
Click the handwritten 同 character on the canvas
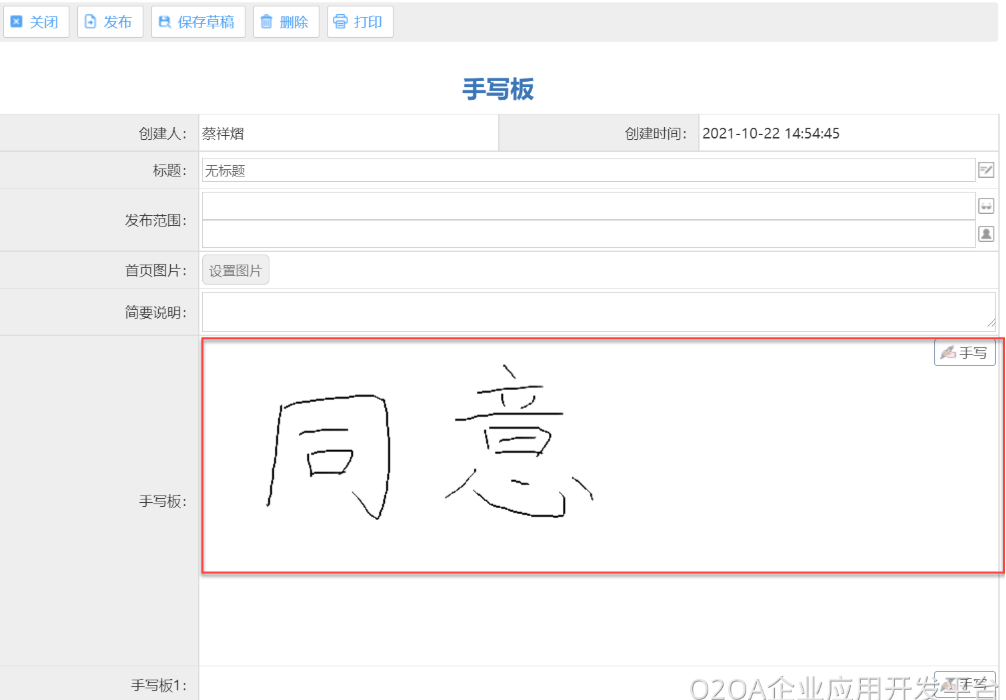(328, 457)
